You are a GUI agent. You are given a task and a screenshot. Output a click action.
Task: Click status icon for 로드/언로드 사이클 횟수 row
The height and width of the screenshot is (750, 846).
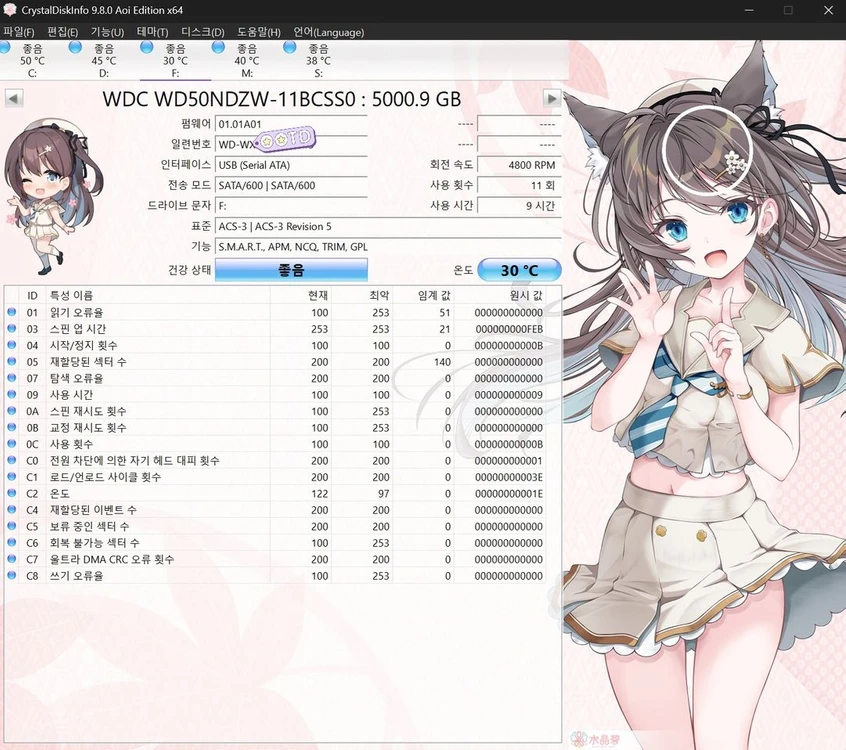click(x=12, y=476)
